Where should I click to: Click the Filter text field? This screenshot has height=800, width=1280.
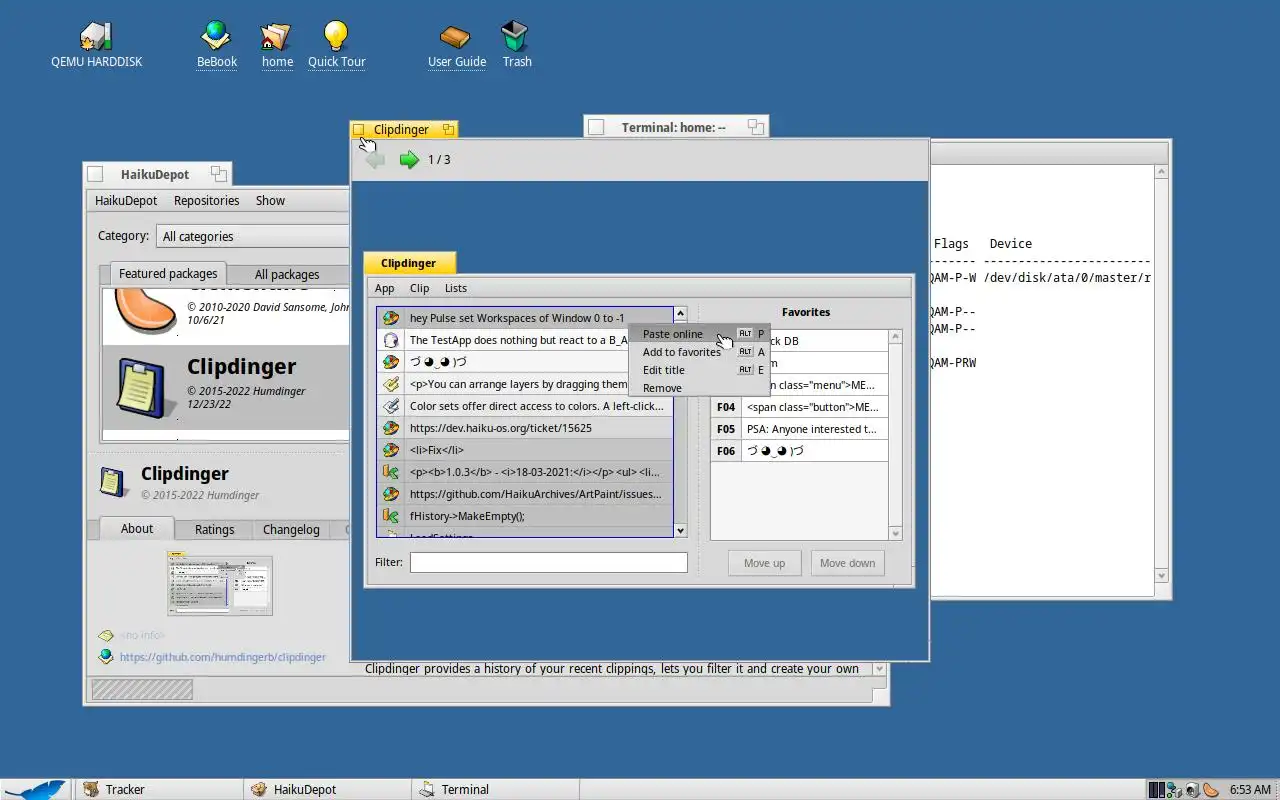click(x=548, y=562)
